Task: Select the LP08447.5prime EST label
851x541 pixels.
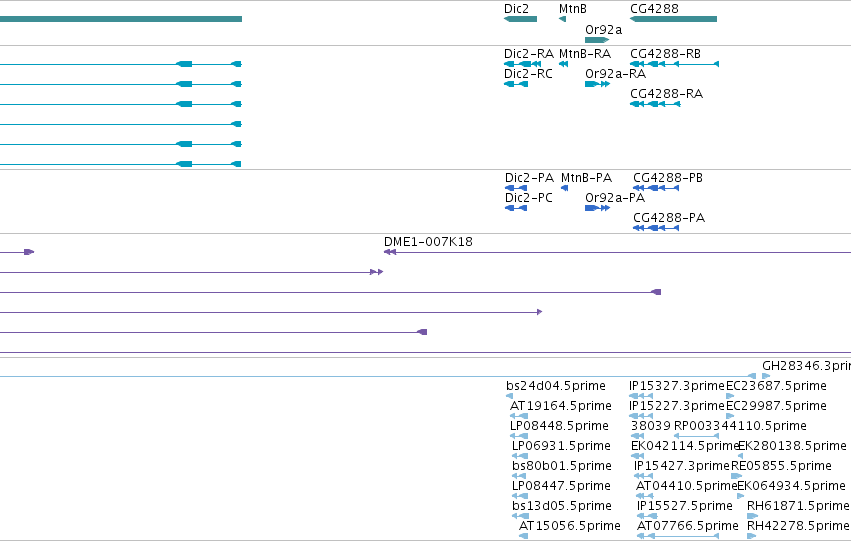Action: [561, 486]
